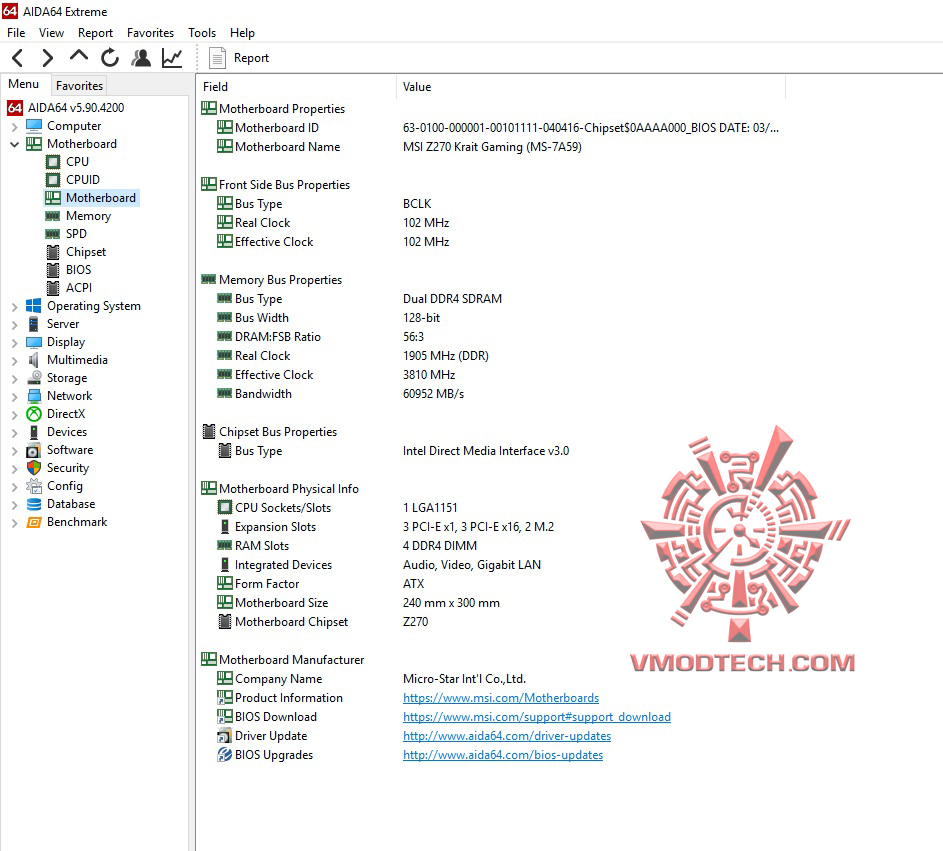The height and width of the screenshot is (851, 943).
Task: Open the View menu
Action: [x=51, y=32]
